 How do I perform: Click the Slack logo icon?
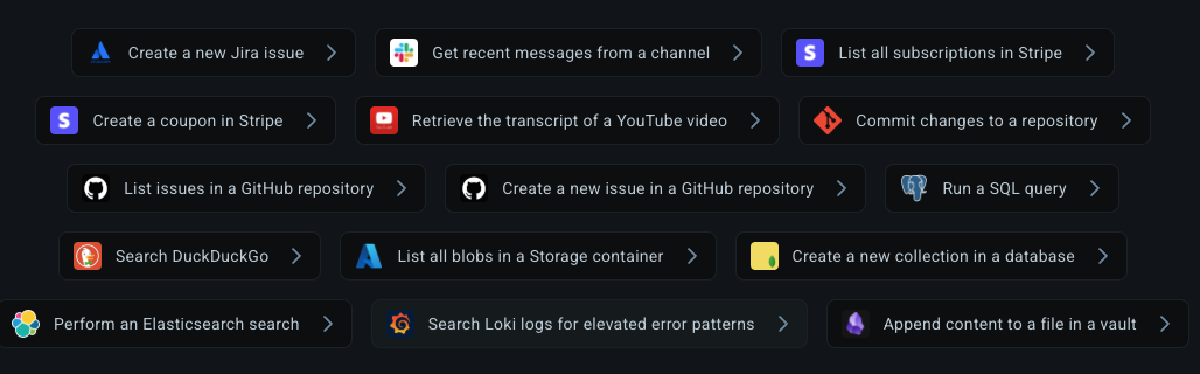pos(404,53)
